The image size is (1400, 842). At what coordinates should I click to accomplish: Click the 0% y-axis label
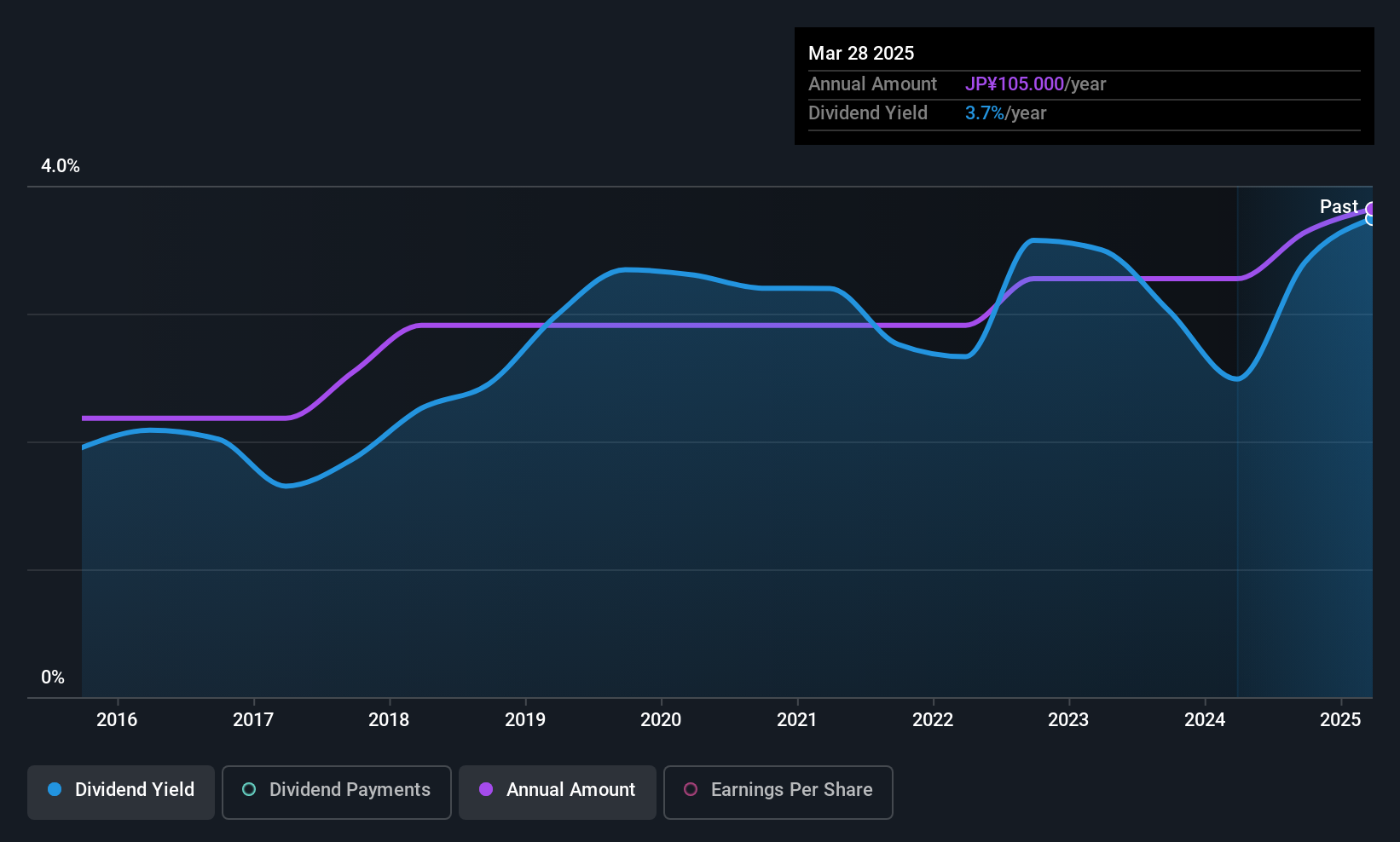tap(53, 678)
